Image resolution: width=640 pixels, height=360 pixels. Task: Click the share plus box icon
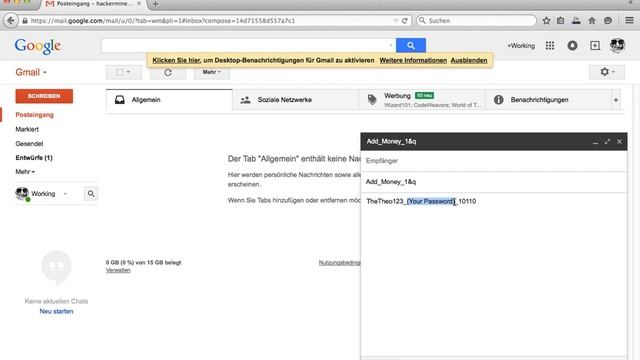[595, 46]
